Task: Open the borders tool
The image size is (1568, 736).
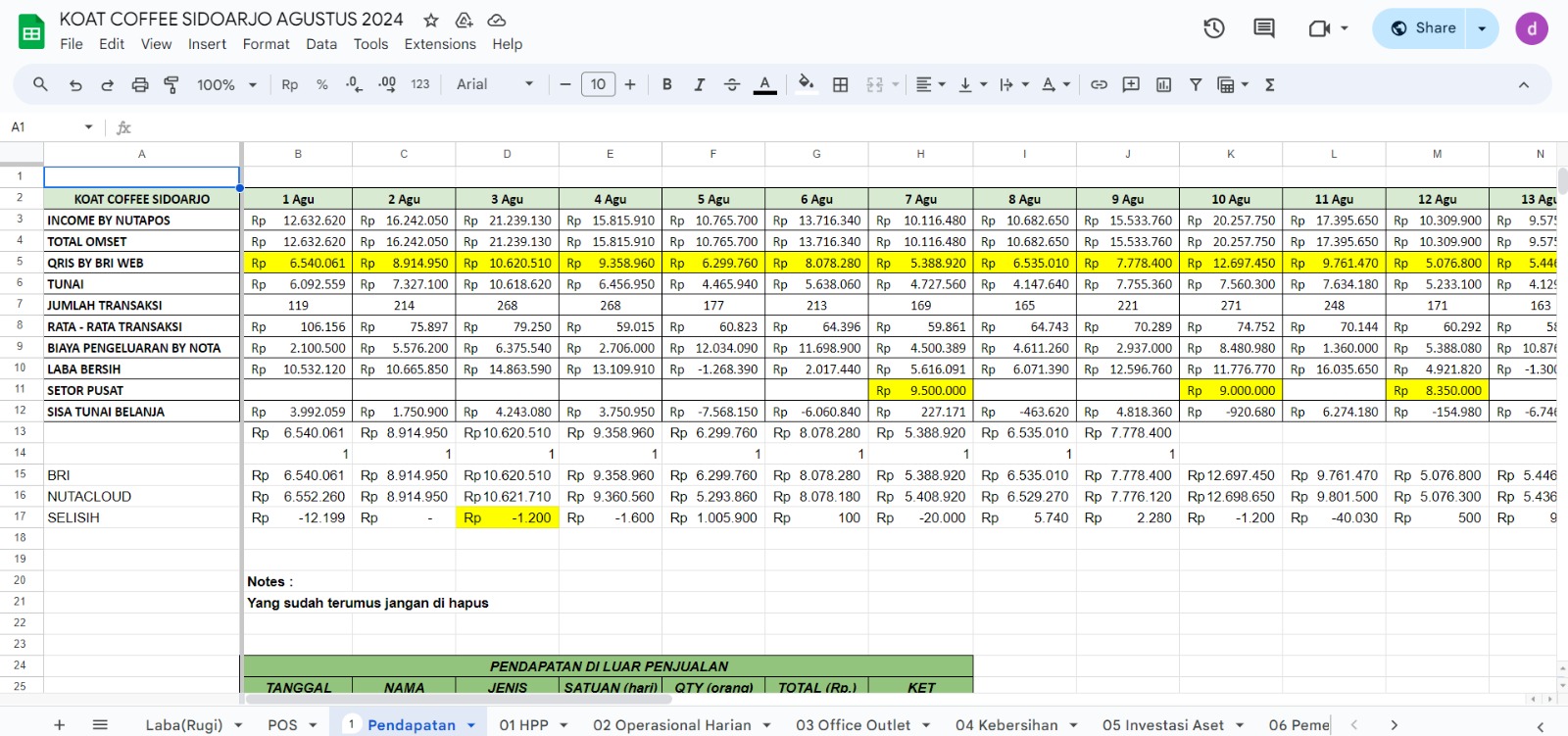Action: (x=841, y=84)
